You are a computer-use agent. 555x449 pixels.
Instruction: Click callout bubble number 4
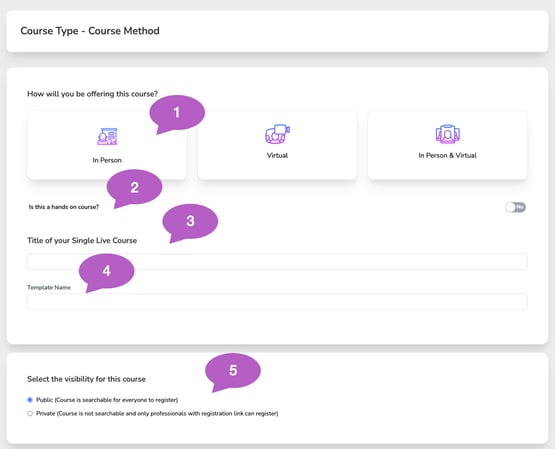(x=106, y=272)
